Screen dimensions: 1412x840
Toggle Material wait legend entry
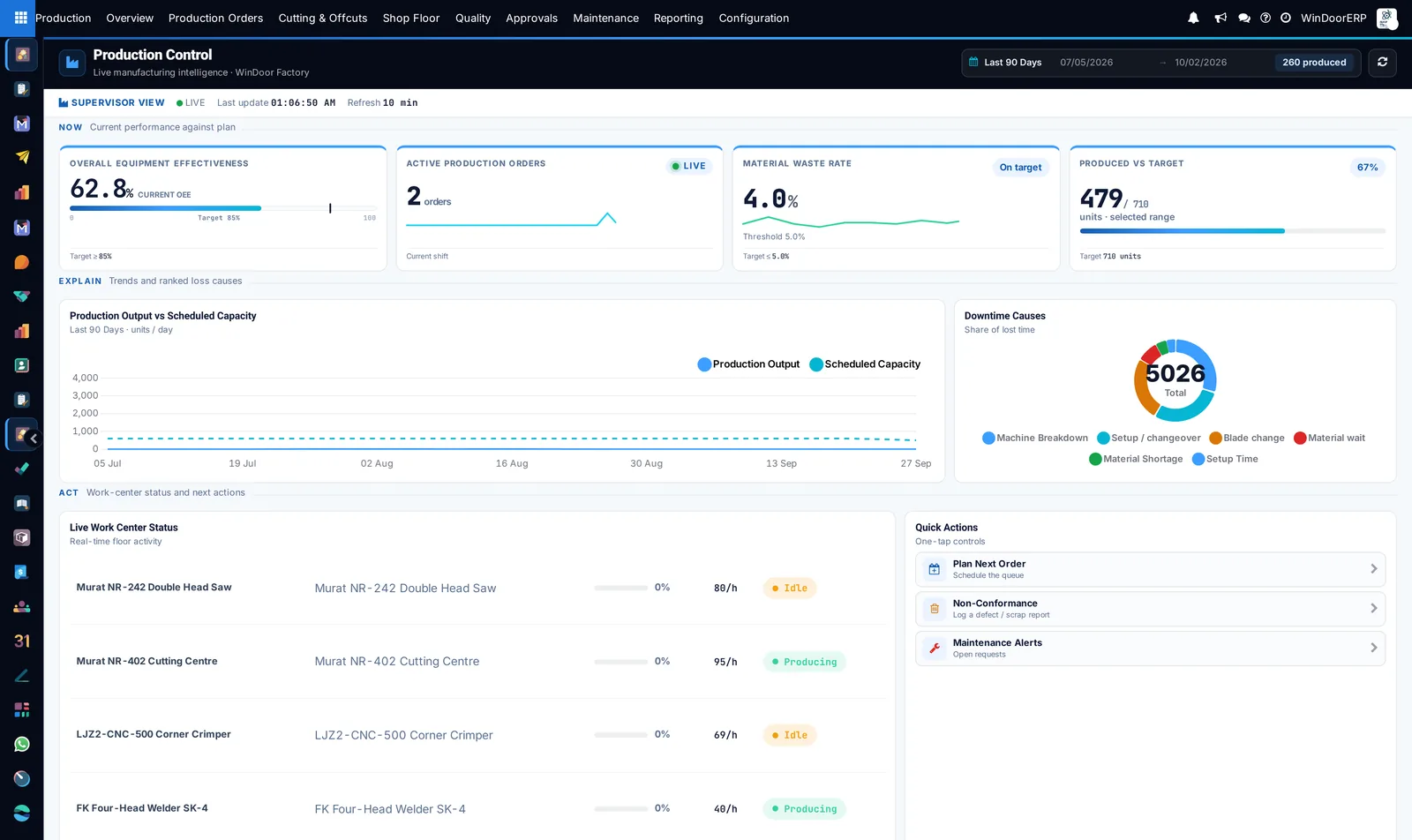[x=1329, y=438]
